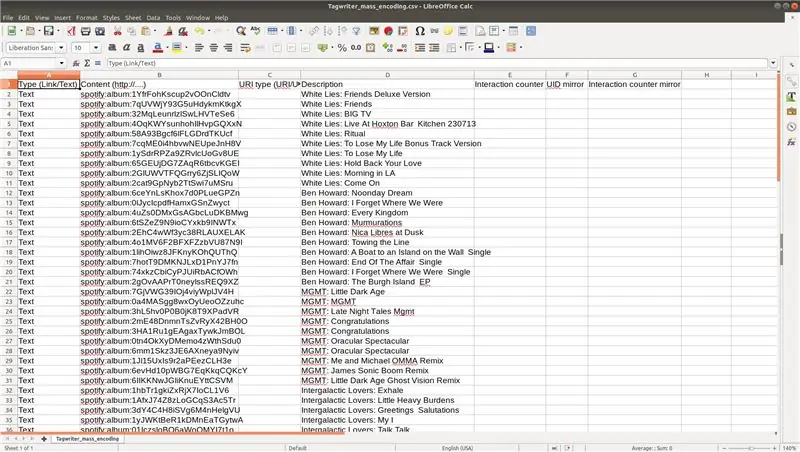Open font name dropdown Liberation Sans

61,47
